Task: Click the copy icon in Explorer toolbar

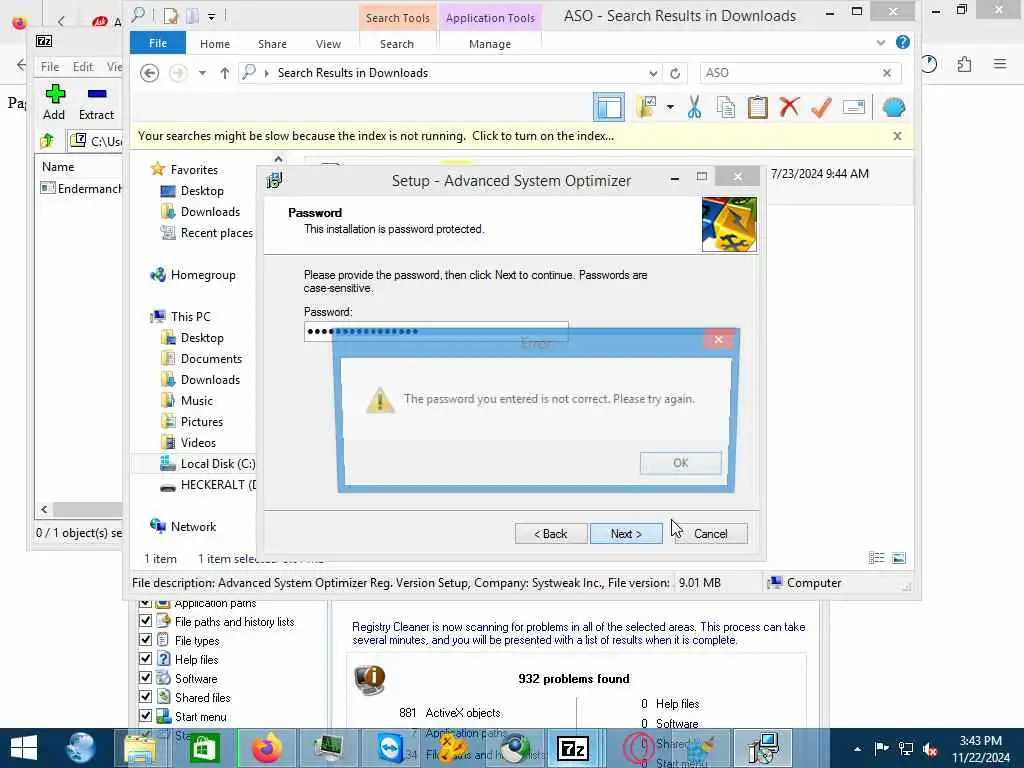Action: coord(726,107)
